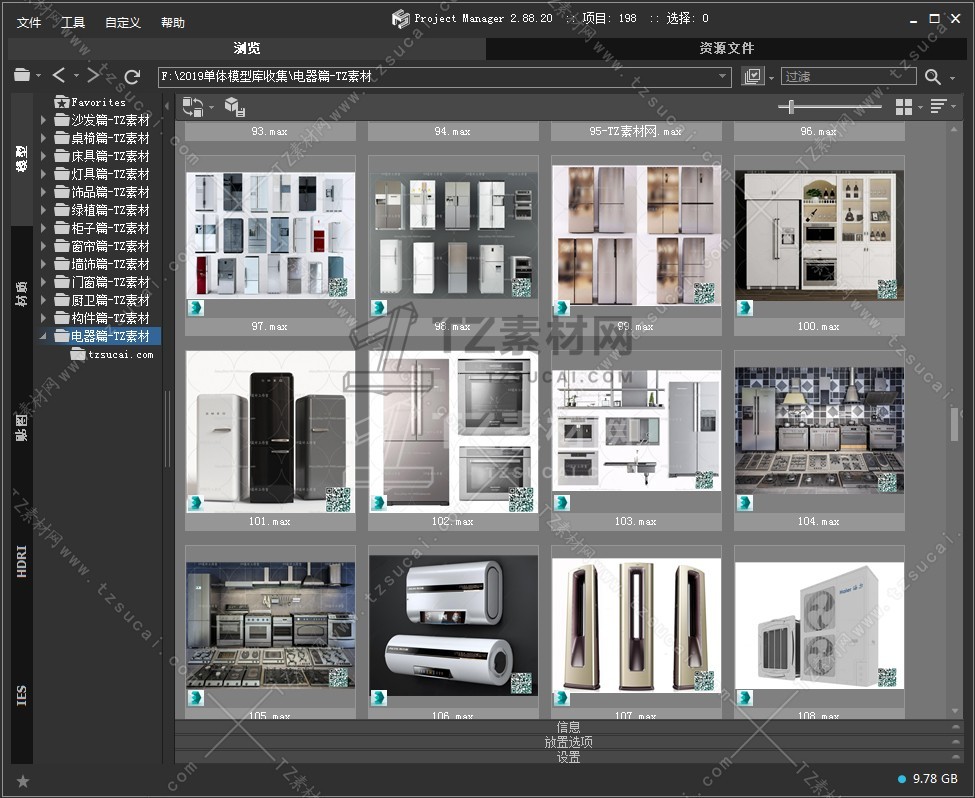Select the 101.max refrigerator thumbnail

270,432
